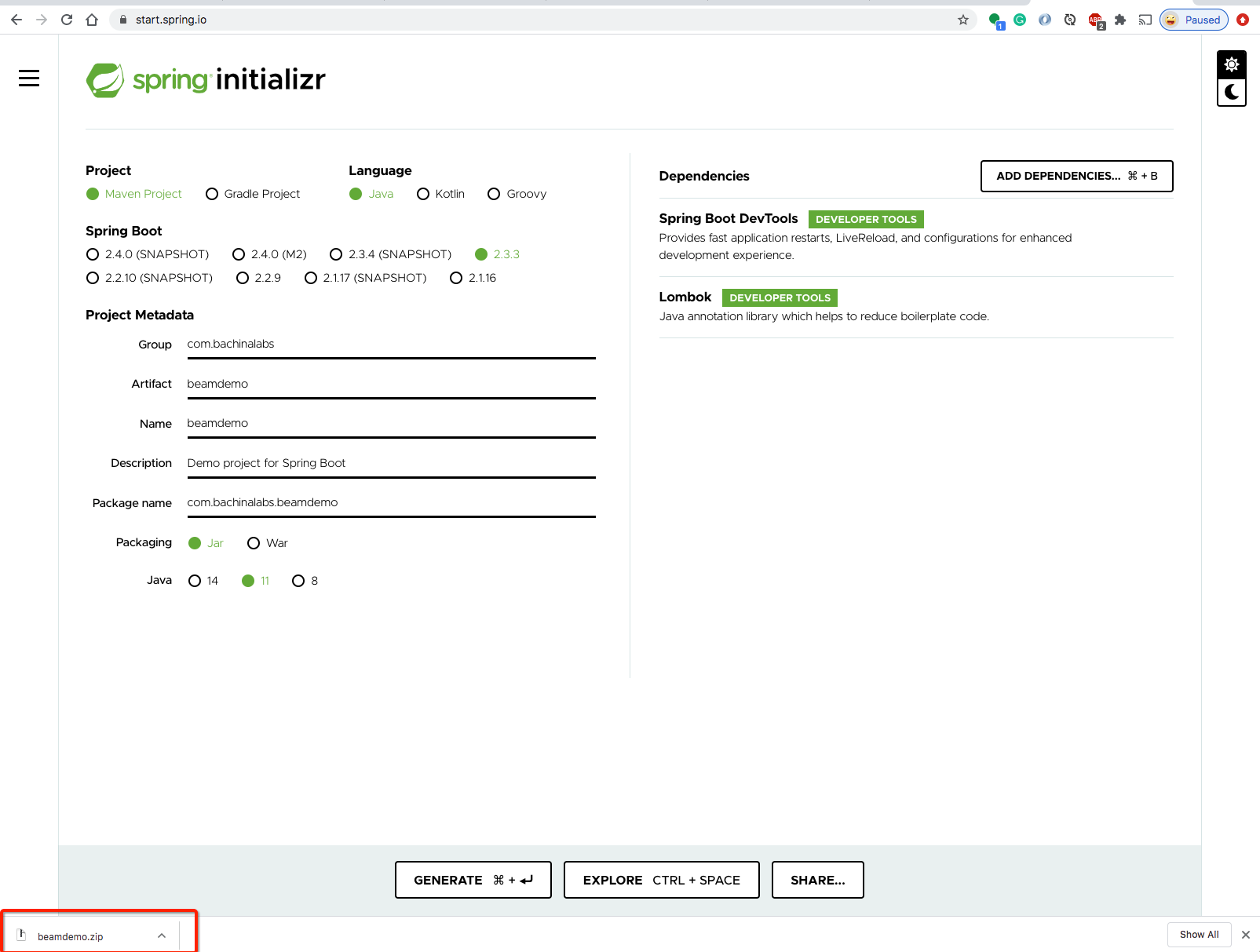Choose Spring Boot 2.3.4 (SNAPSHOT)
Screen dimensions: 1260x952
[x=391, y=254]
